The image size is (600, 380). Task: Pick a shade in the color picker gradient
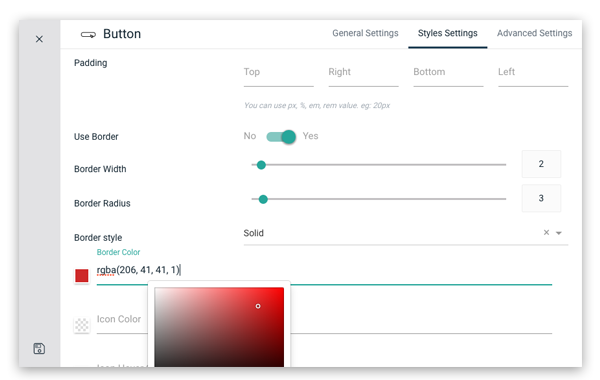219,327
